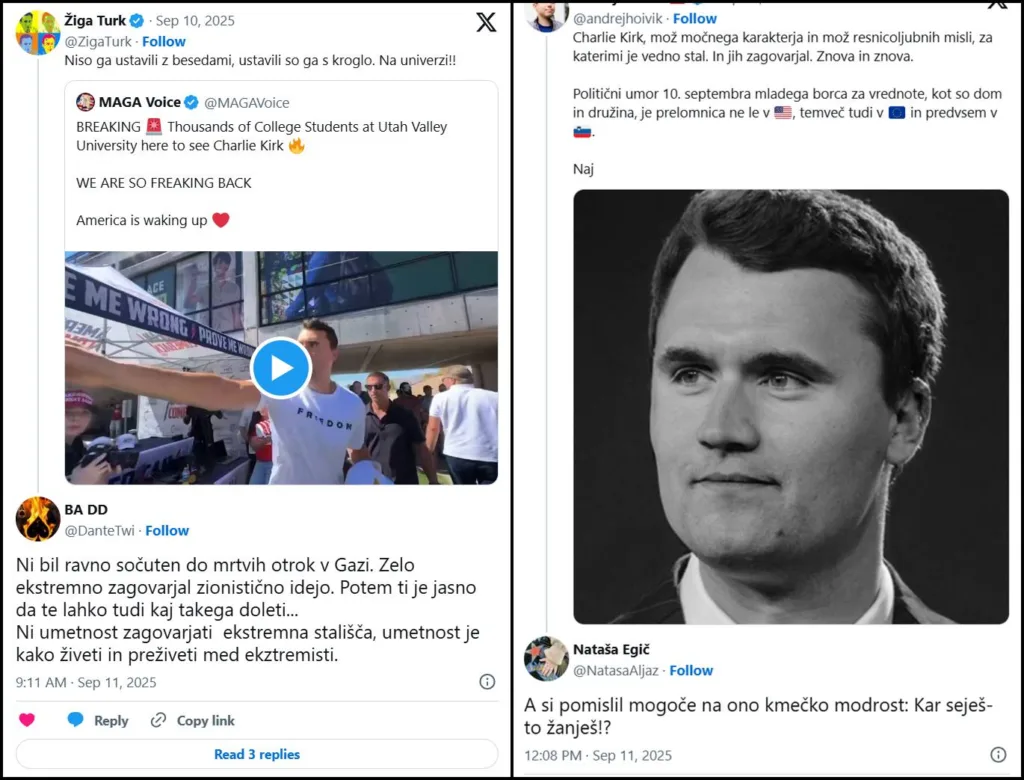
Task: Click BA DD's profile avatar
Action: tap(38, 519)
